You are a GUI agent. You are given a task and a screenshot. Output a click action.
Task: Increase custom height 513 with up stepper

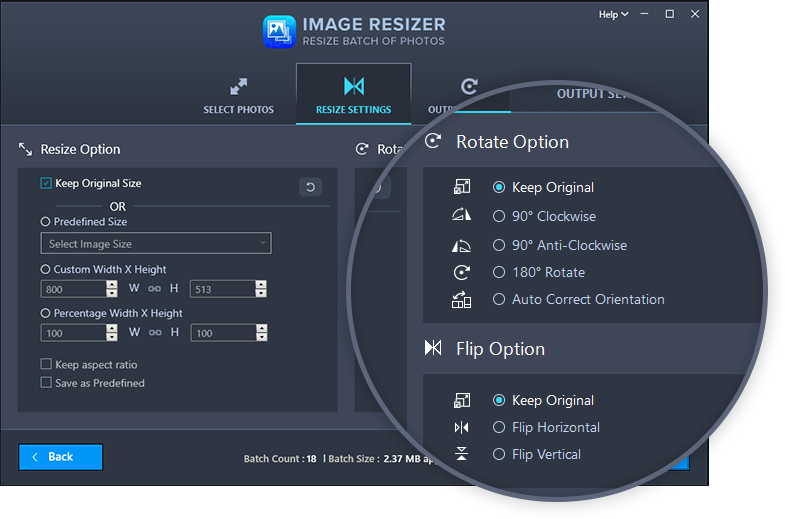261,285
